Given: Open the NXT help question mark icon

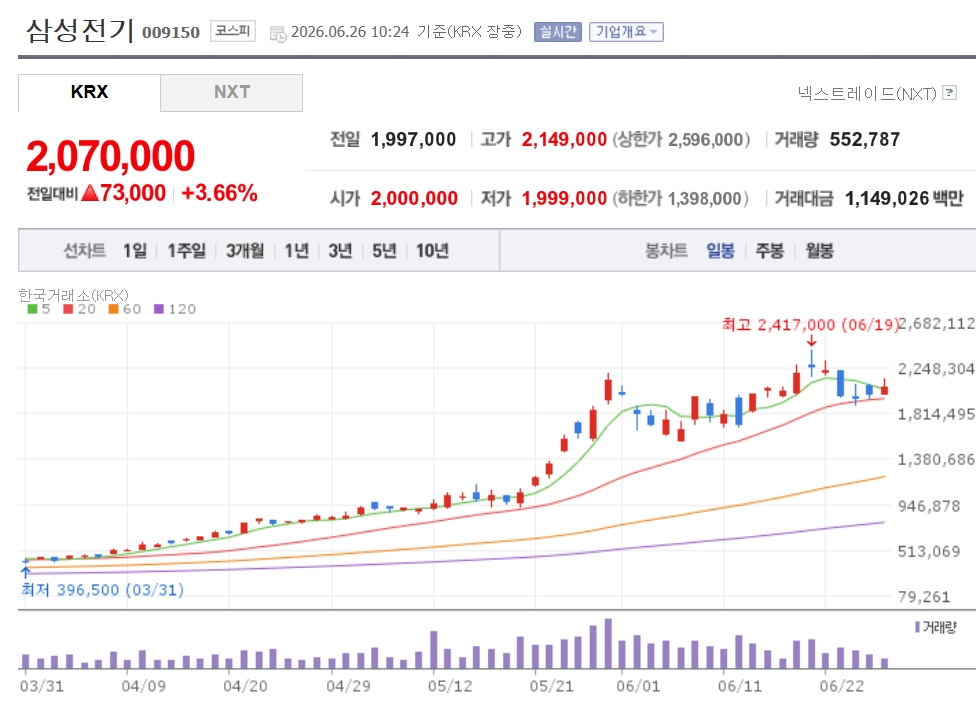Looking at the screenshot, I should 949,93.
